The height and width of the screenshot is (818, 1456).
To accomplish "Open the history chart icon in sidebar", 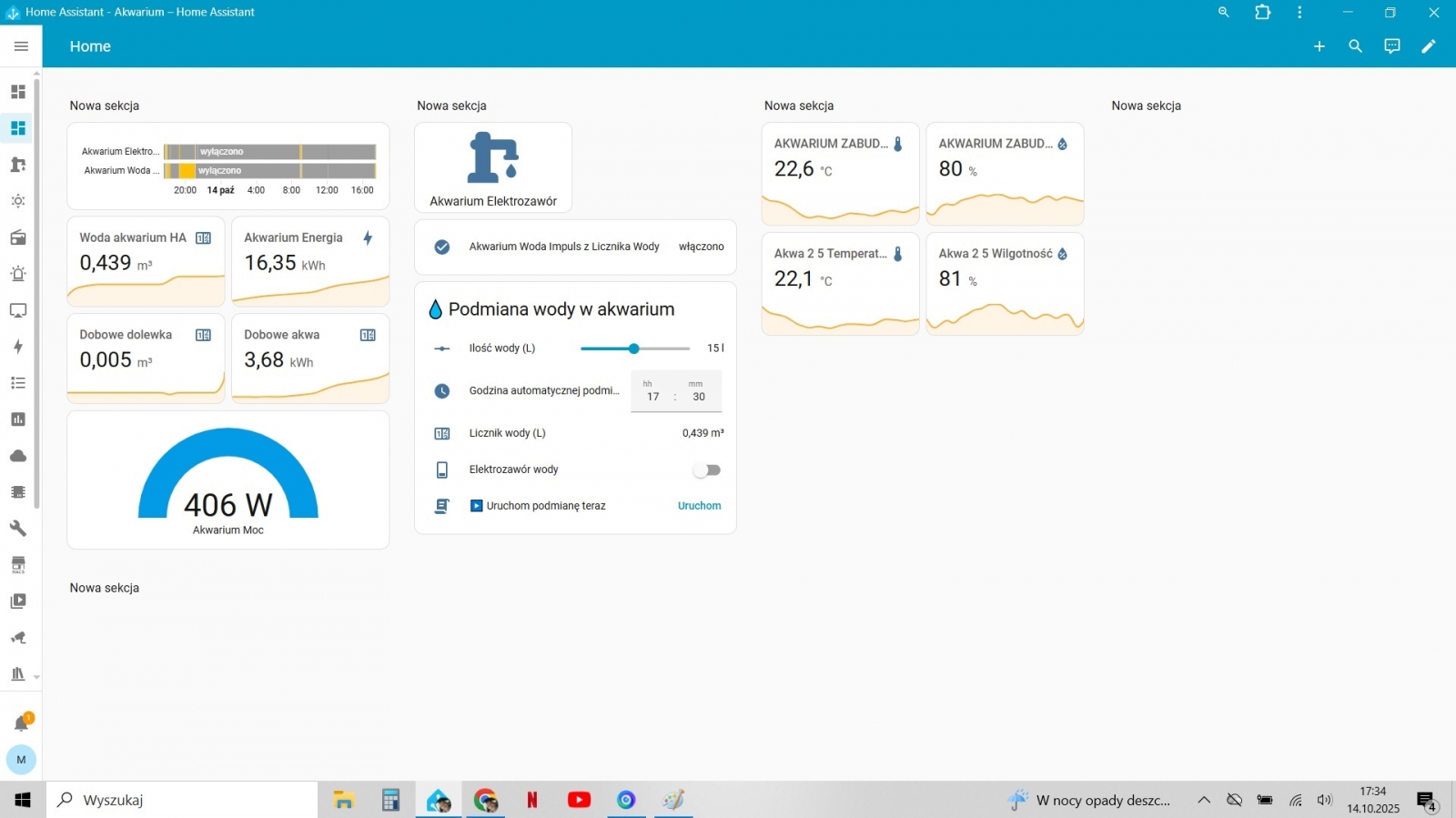I will pos(18,419).
